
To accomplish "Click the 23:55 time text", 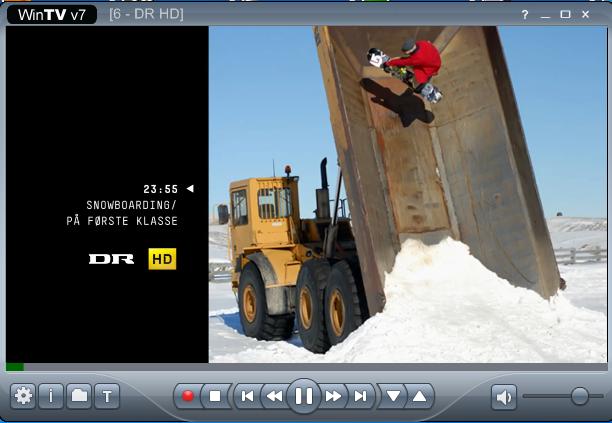I will pyautogui.click(x=160, y=189).
